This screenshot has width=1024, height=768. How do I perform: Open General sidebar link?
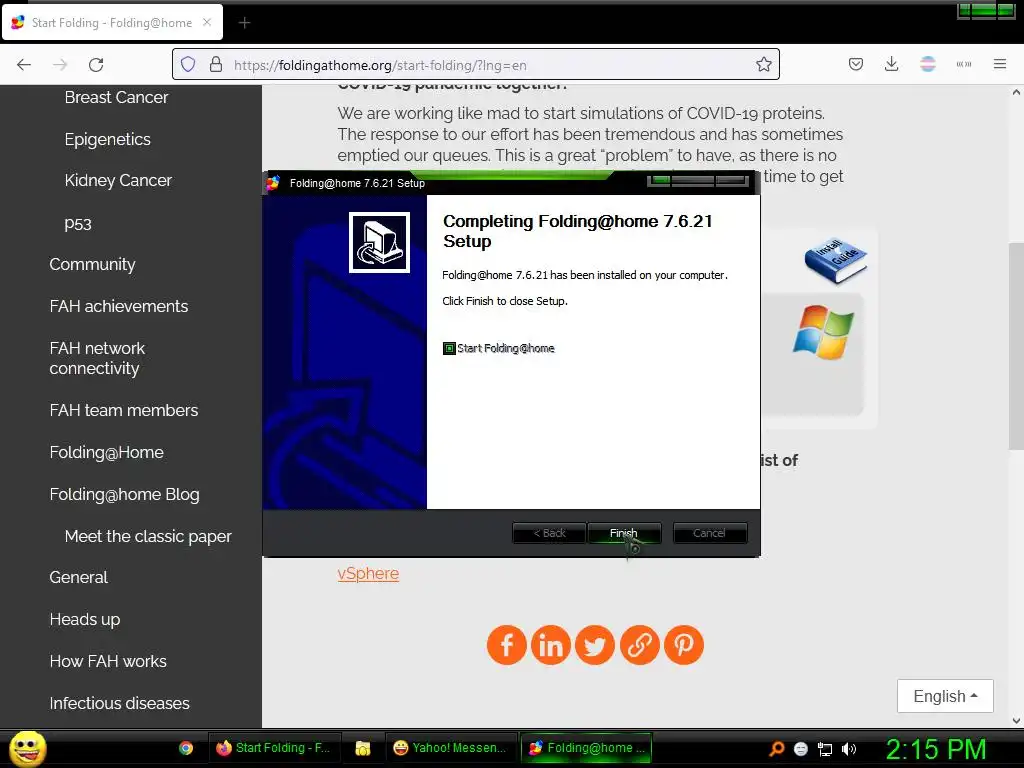tap(78, 577)
